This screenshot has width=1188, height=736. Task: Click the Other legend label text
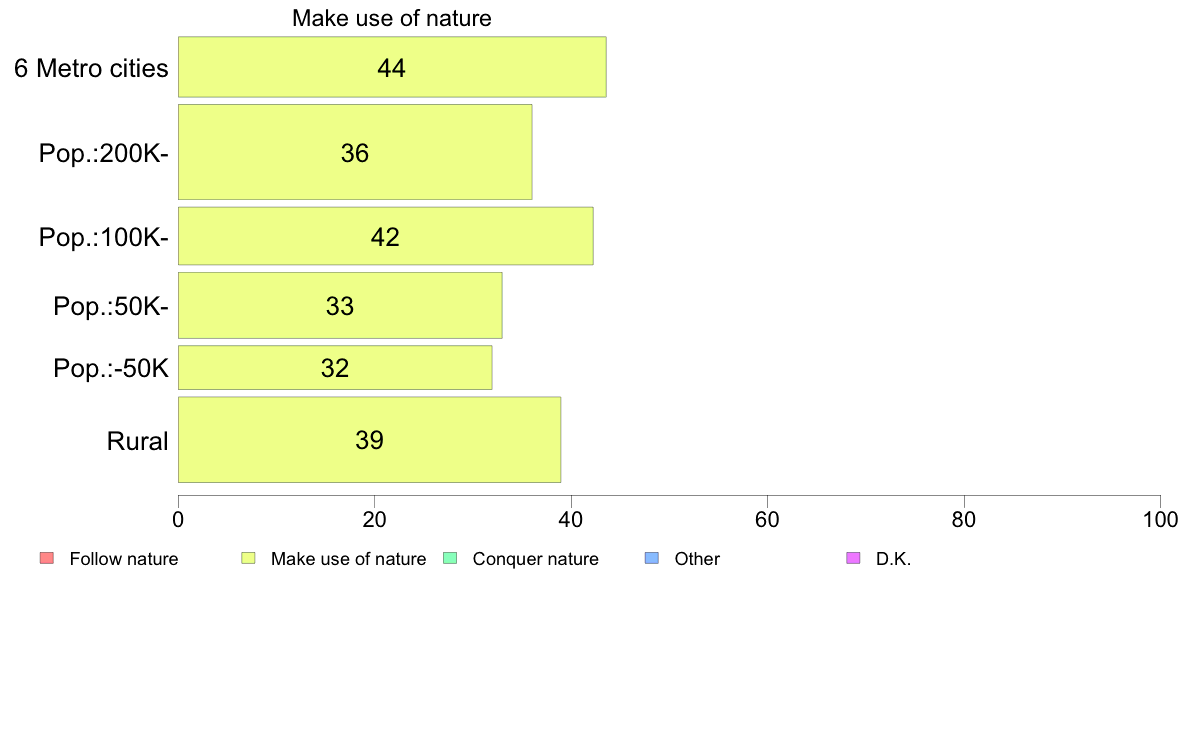pos(697,559)
